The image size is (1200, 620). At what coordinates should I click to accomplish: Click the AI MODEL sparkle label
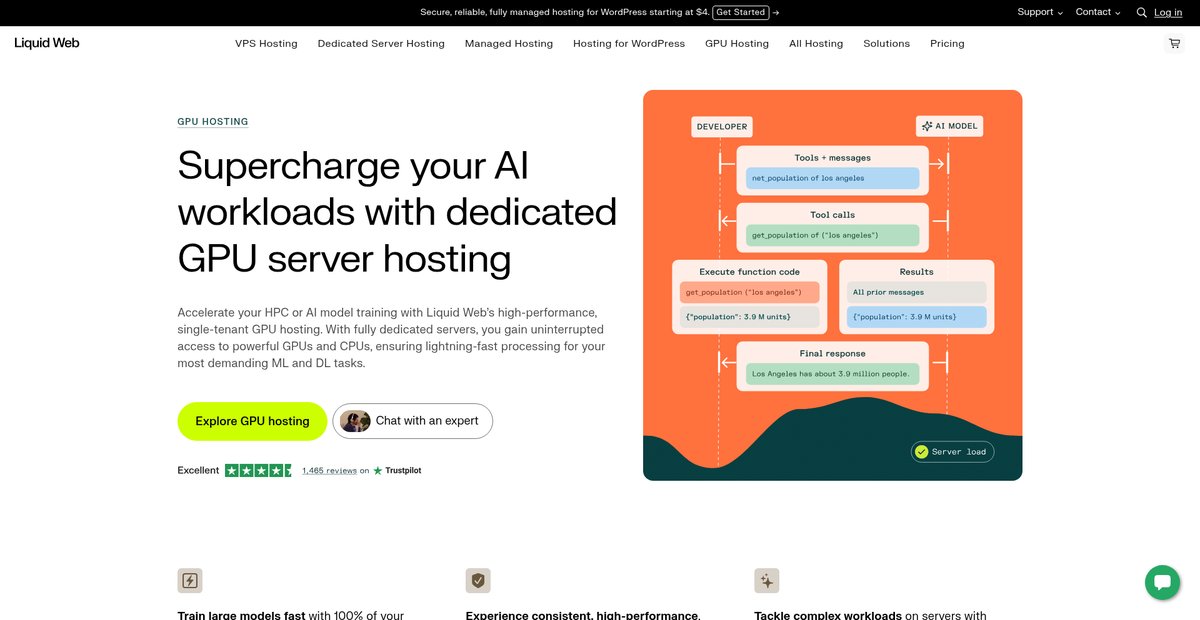pos(949,126)
